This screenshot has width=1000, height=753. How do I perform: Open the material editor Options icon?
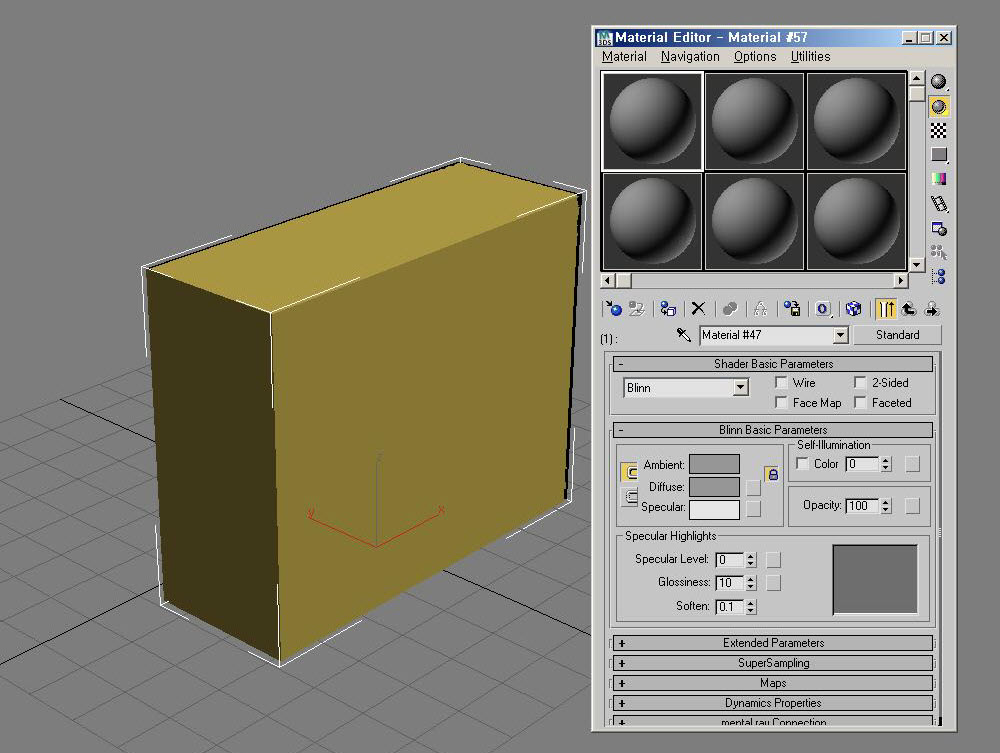938,228
